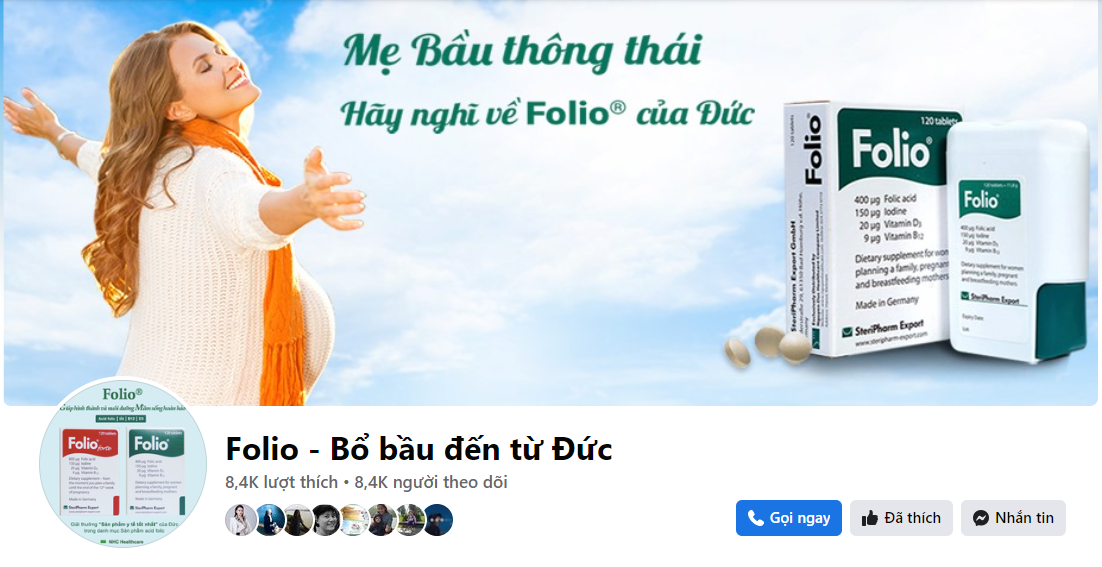Viewport: 1102px width, 567px height.
Task: Open the 8,4K người theo dõi link
Action: [x=431, y=483]
